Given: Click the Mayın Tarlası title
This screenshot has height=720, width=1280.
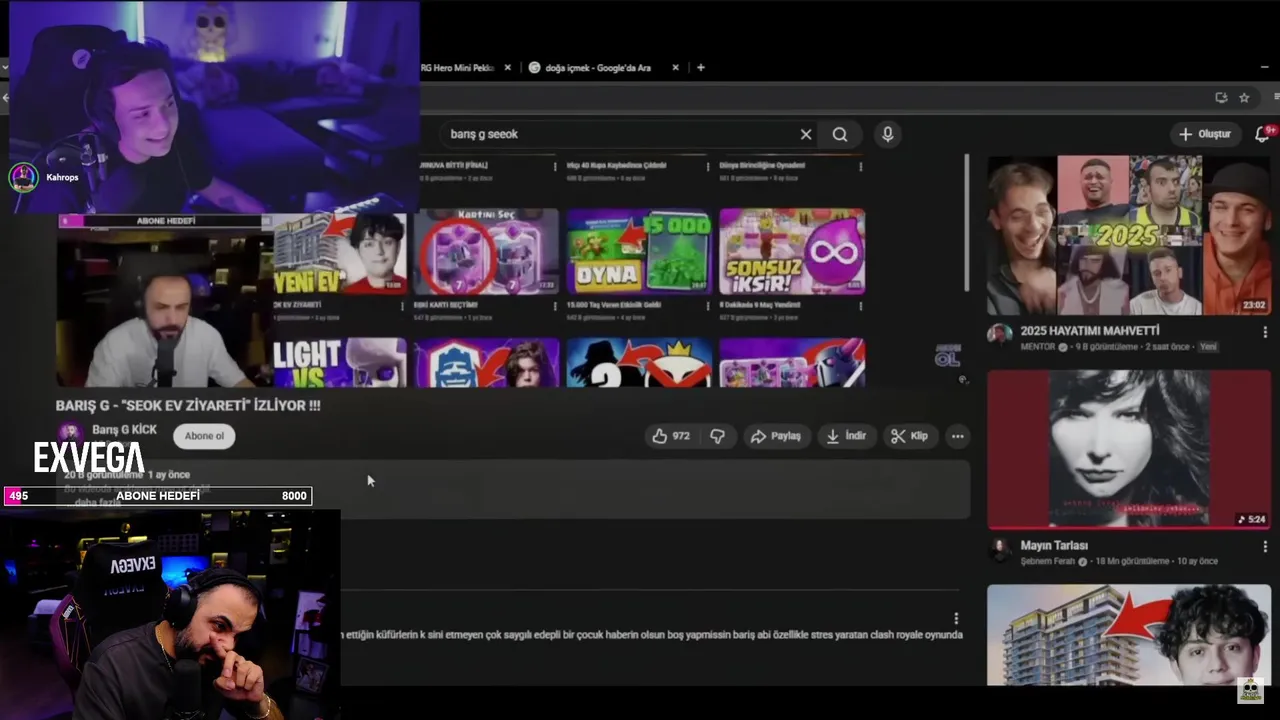Looking at the screenshot, I should (1054, 546).
